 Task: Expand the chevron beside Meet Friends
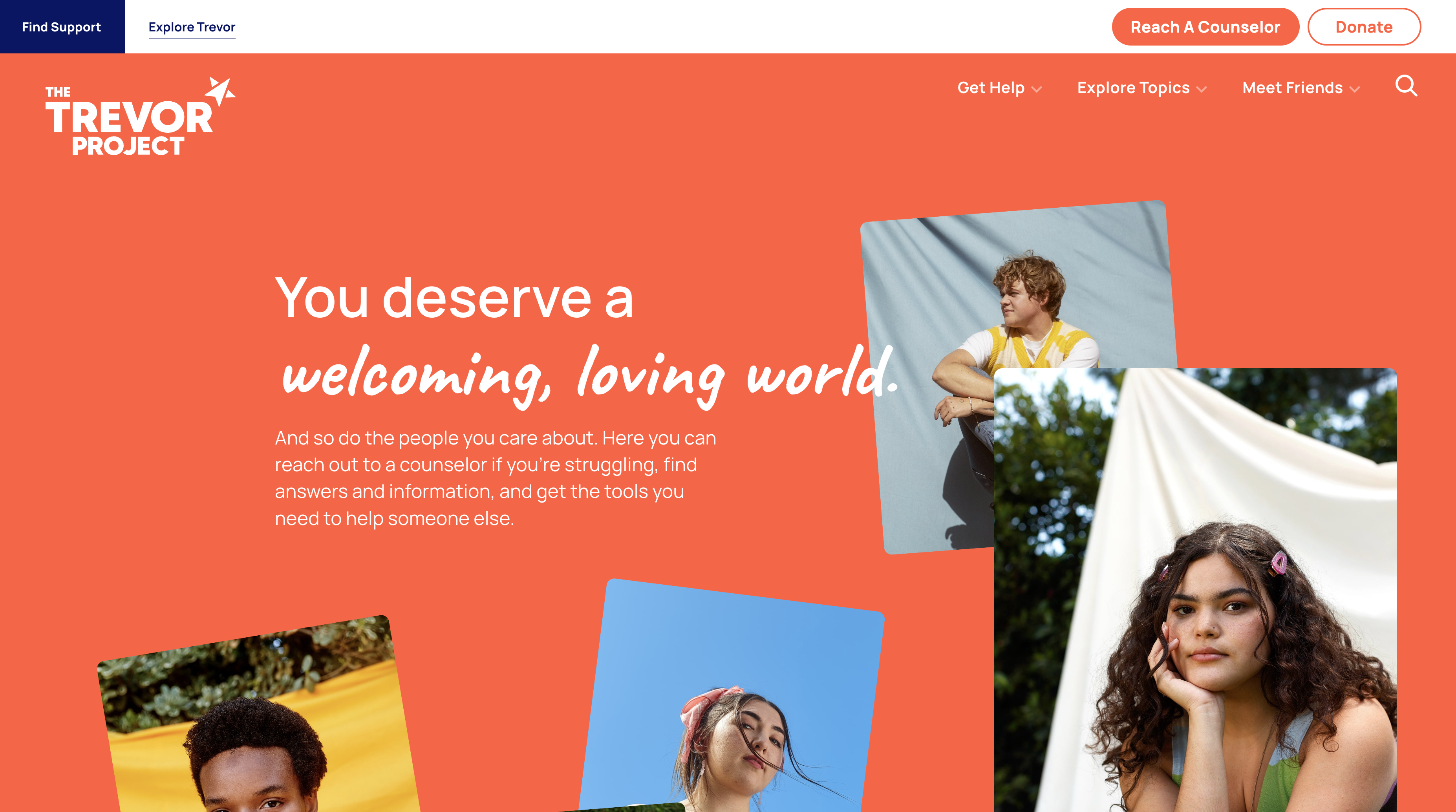1354,89
